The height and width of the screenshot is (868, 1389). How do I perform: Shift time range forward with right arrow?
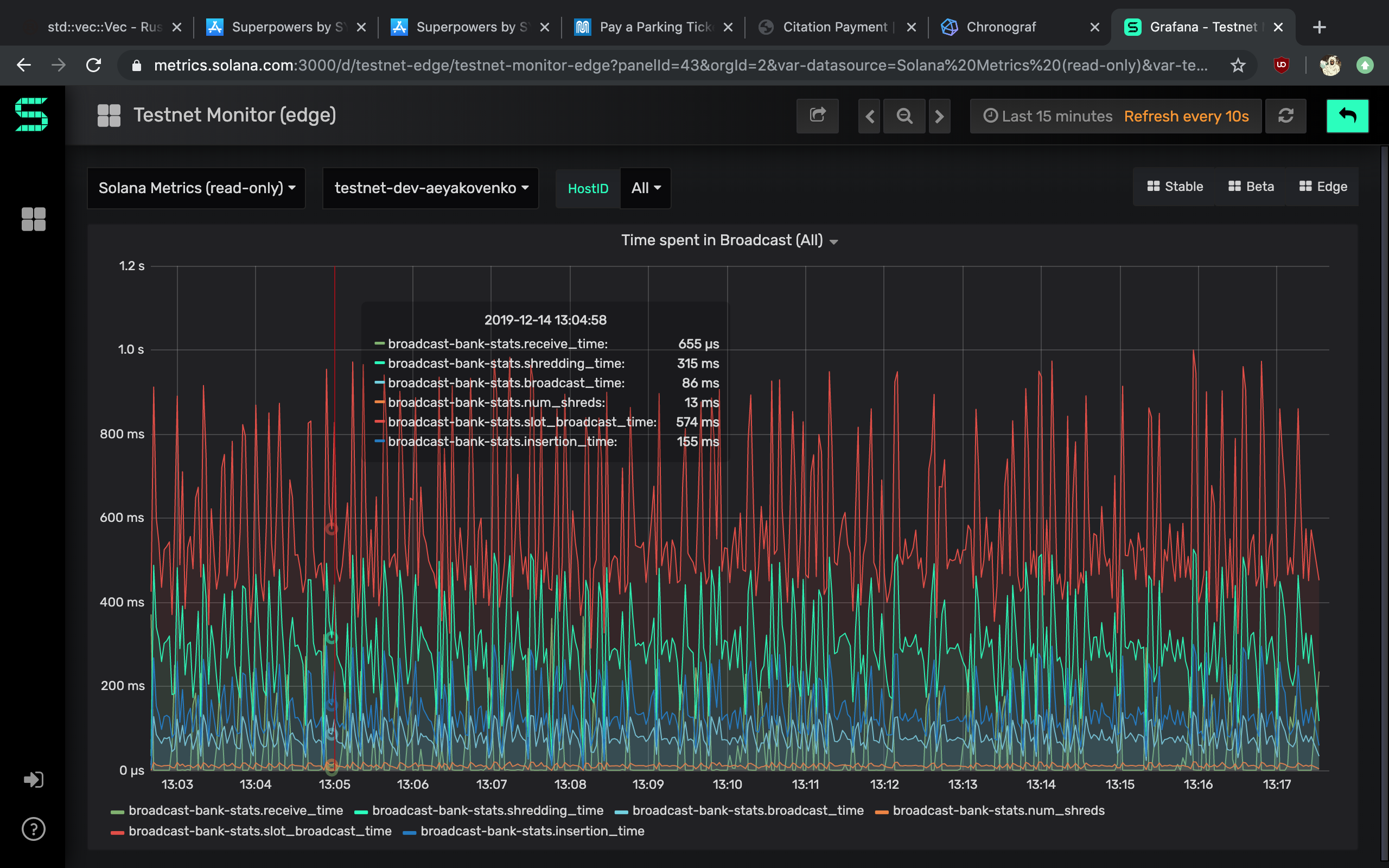point(939,116)
